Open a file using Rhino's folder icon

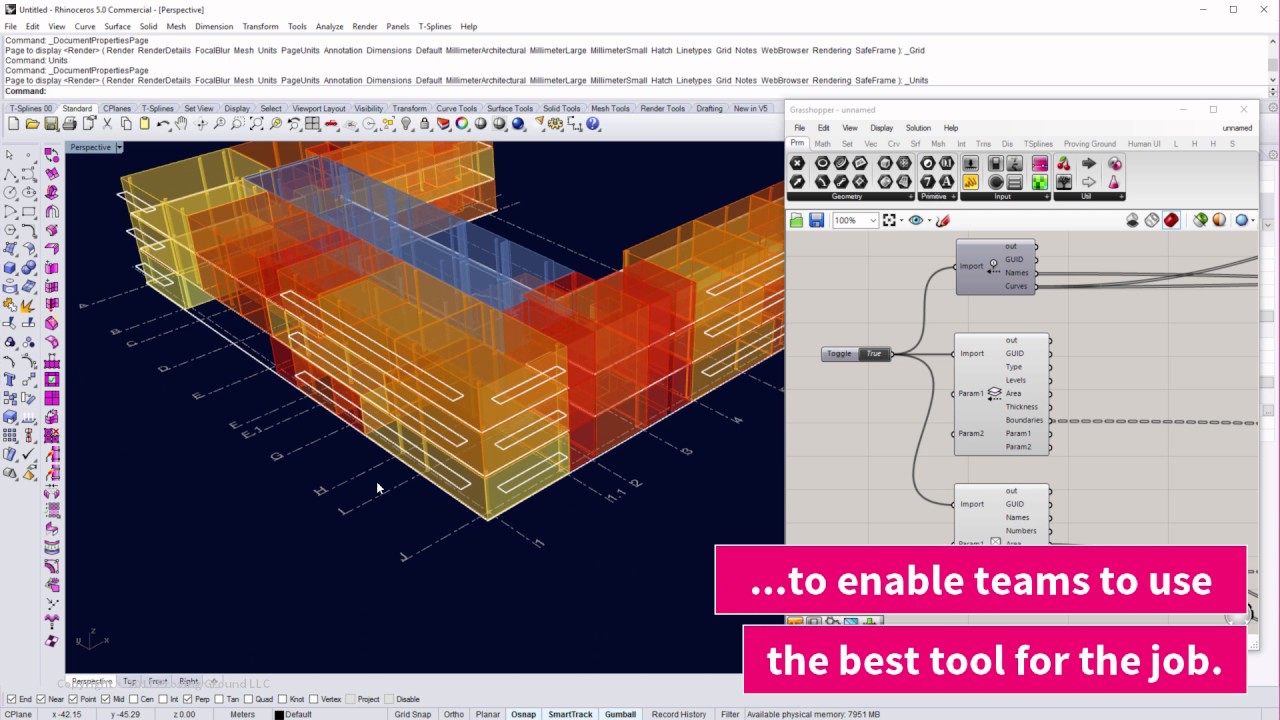tap(32, 125)
